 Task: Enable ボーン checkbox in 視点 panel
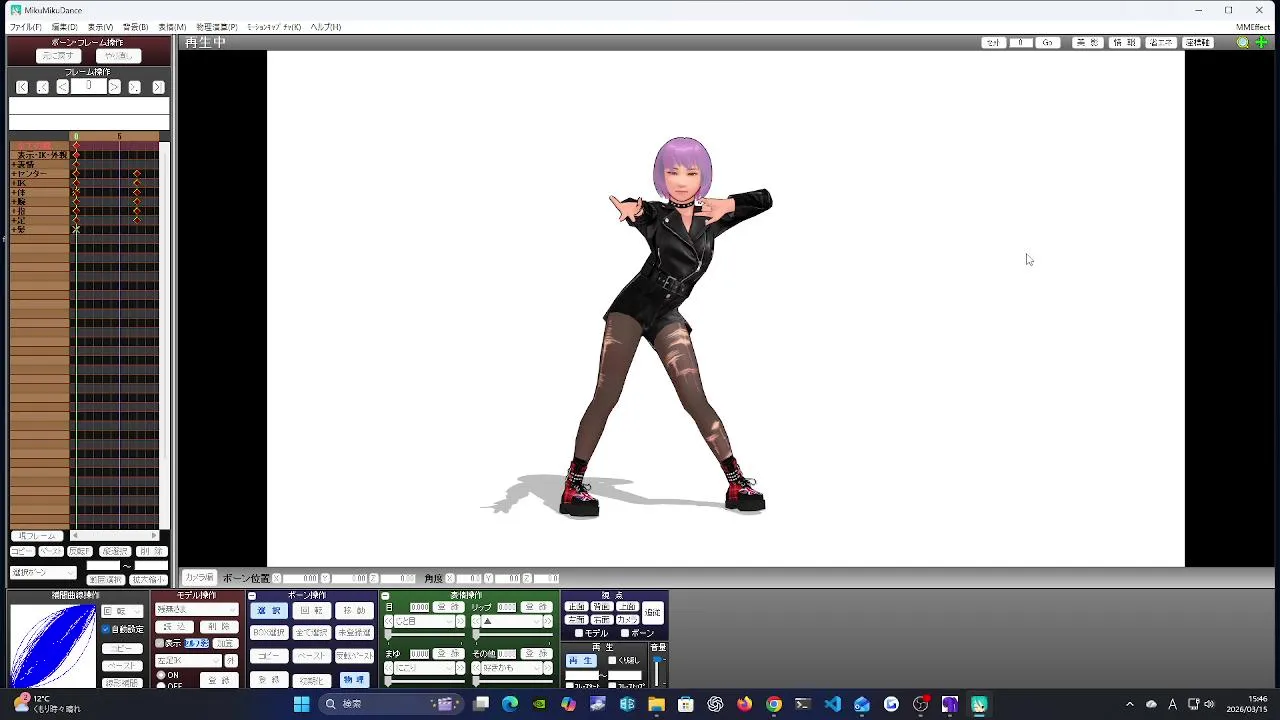click(625, 633)
